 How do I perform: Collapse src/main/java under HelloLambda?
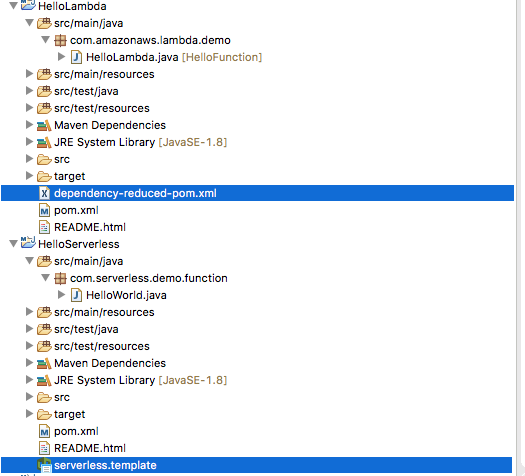[x=29, y=23]
